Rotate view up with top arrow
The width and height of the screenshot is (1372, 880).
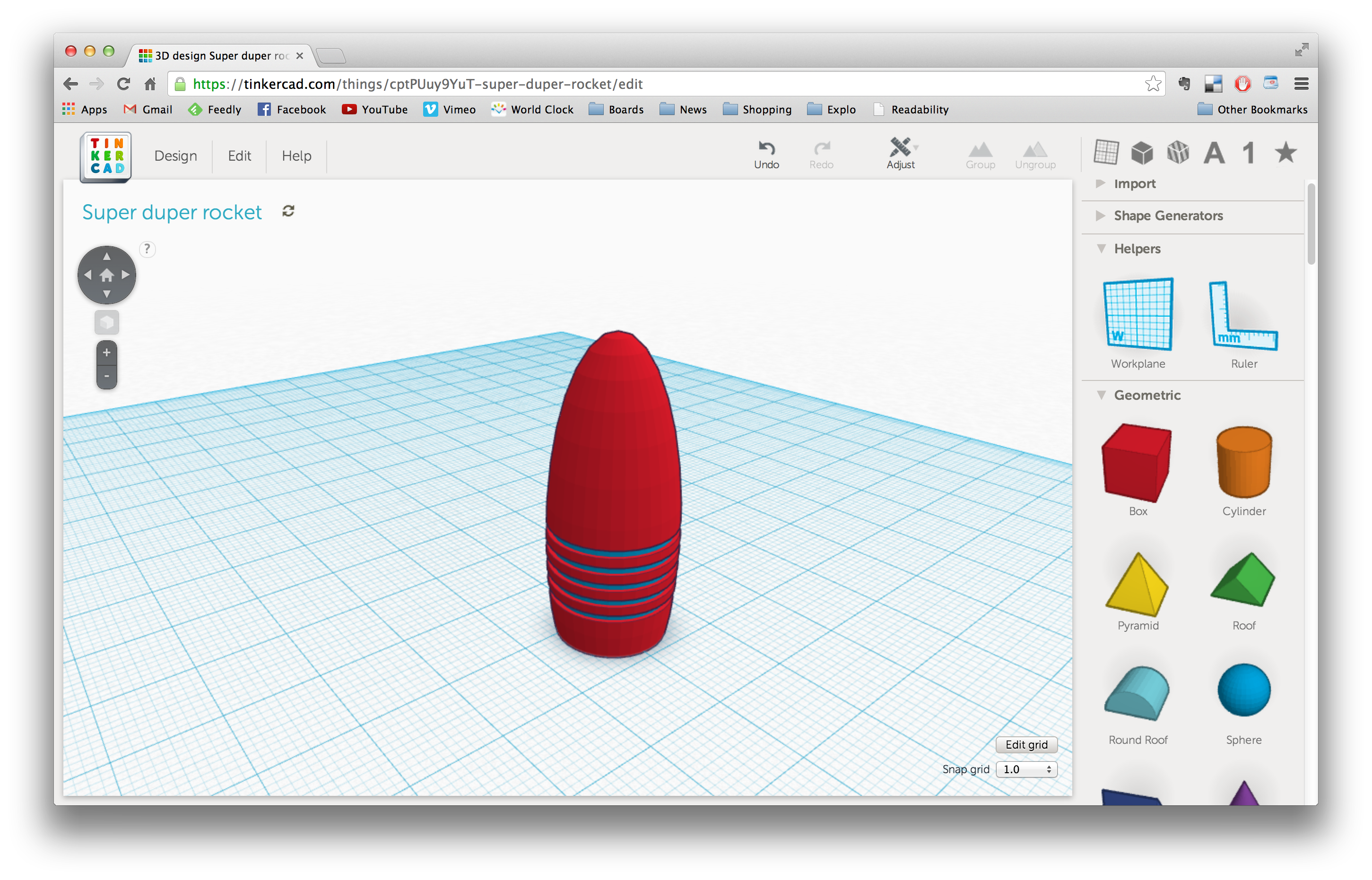coord(106,256)
